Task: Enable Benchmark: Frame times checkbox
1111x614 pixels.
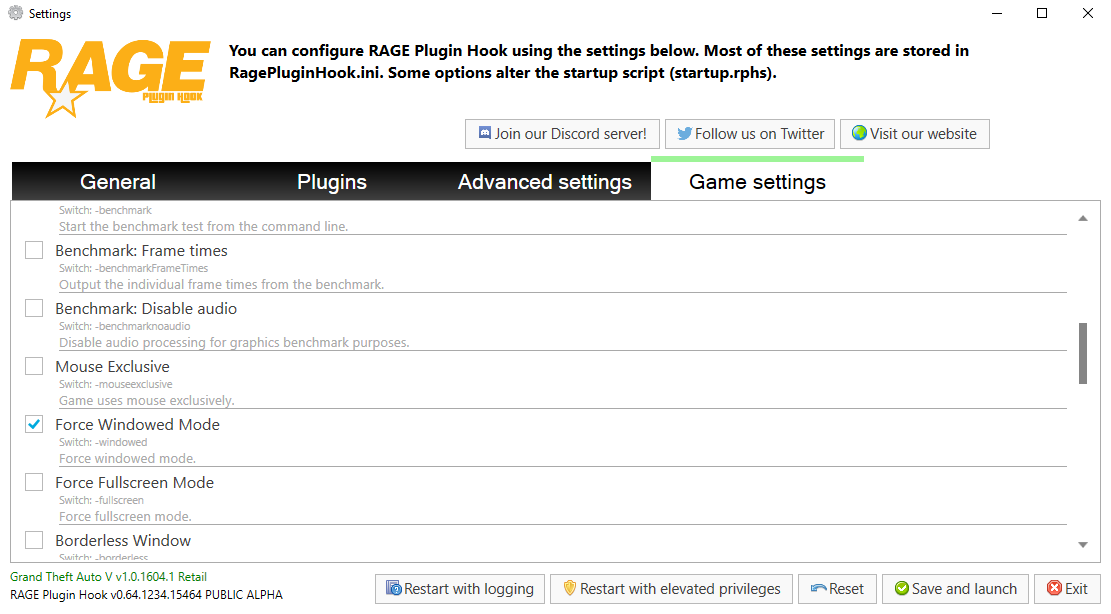Action: tap(34, 250)
